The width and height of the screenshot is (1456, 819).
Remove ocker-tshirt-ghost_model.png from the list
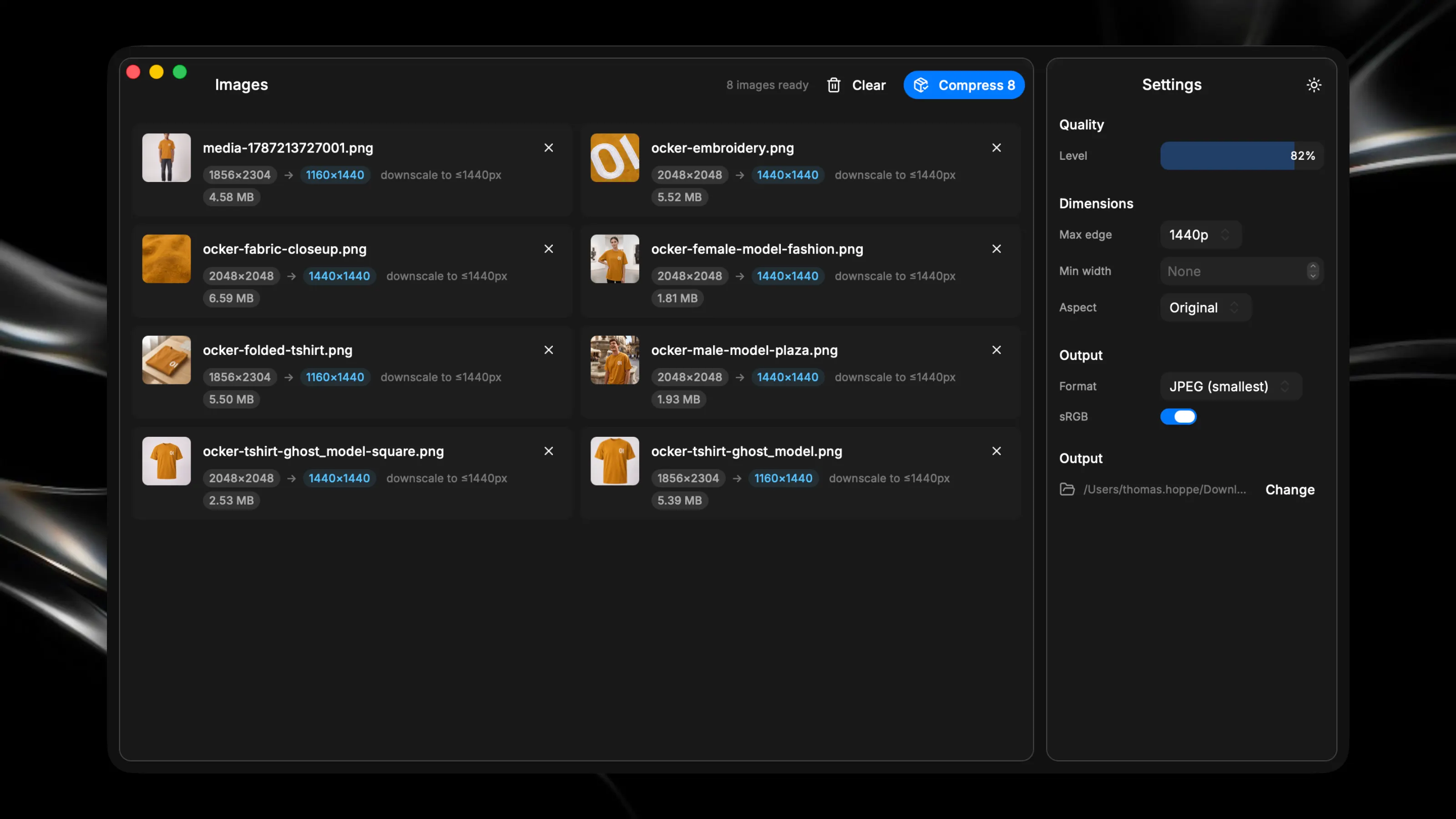click(996, 451)
